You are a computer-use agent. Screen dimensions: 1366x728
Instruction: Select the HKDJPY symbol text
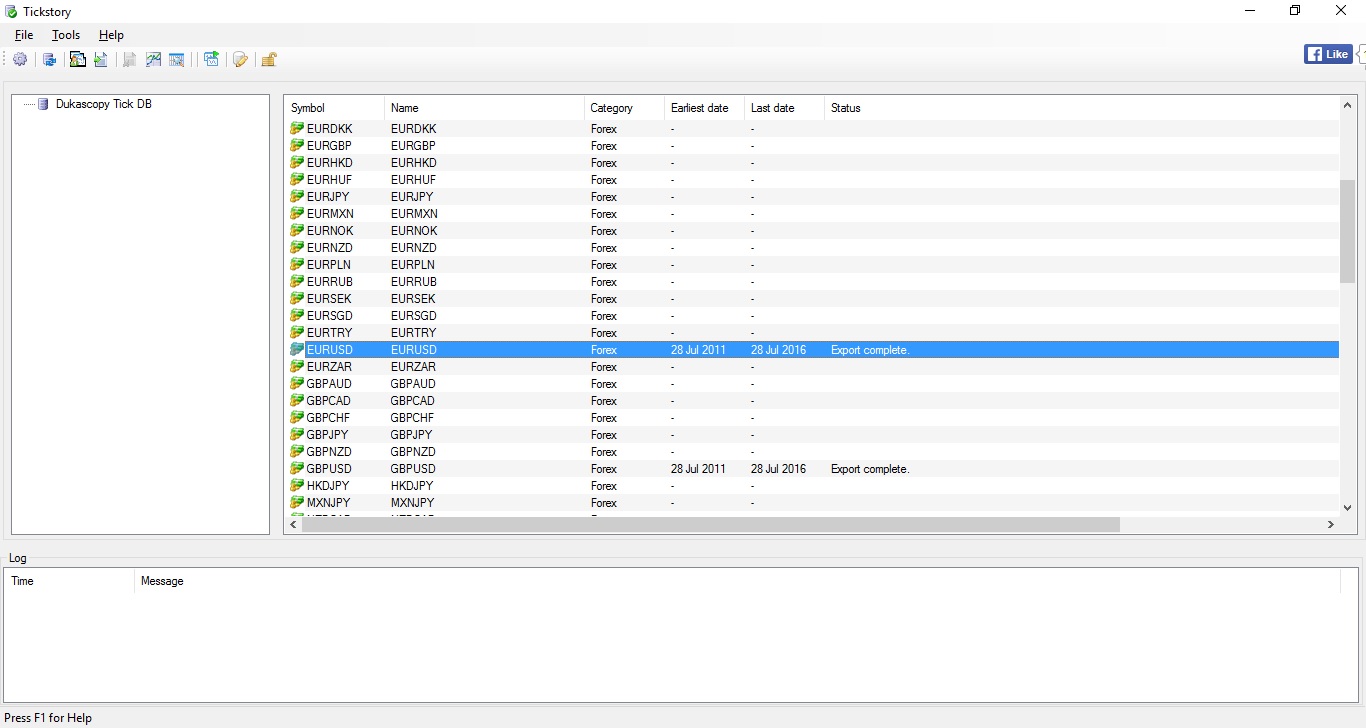[329, 486]
